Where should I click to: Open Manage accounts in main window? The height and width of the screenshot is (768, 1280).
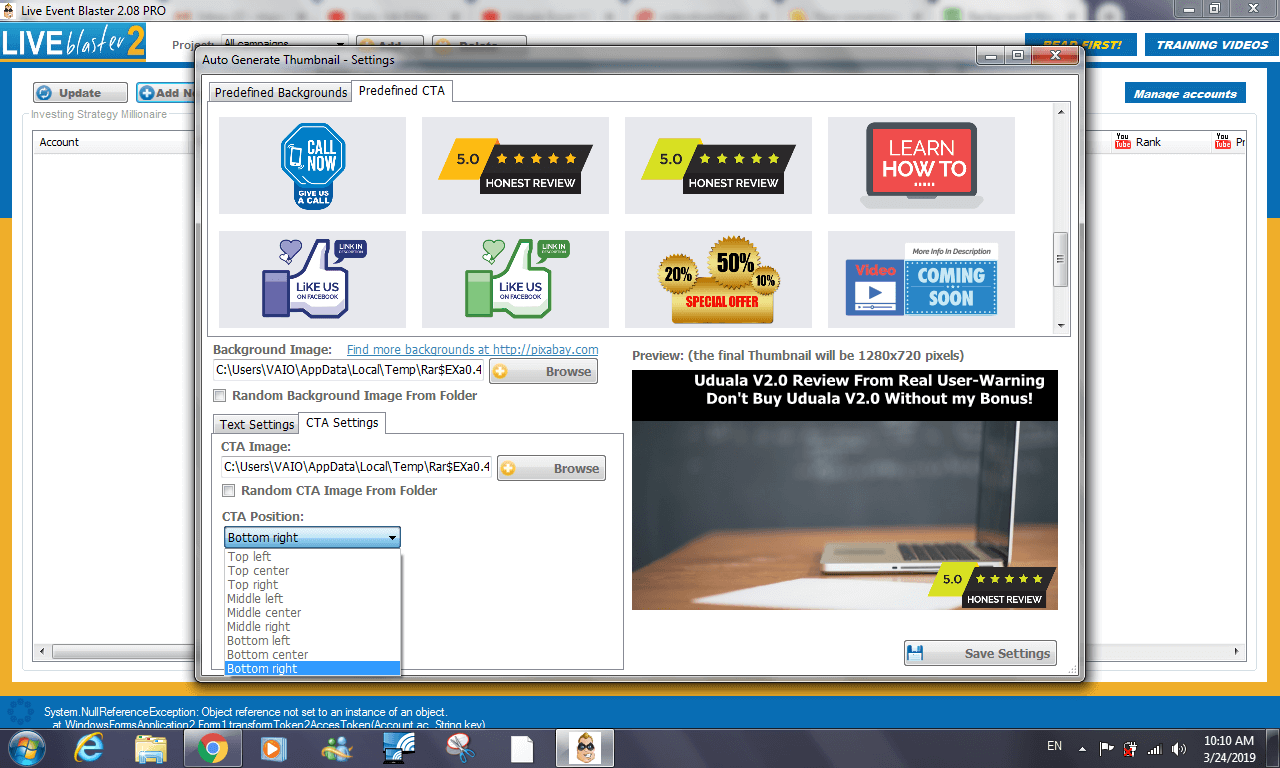(1185, 93)
